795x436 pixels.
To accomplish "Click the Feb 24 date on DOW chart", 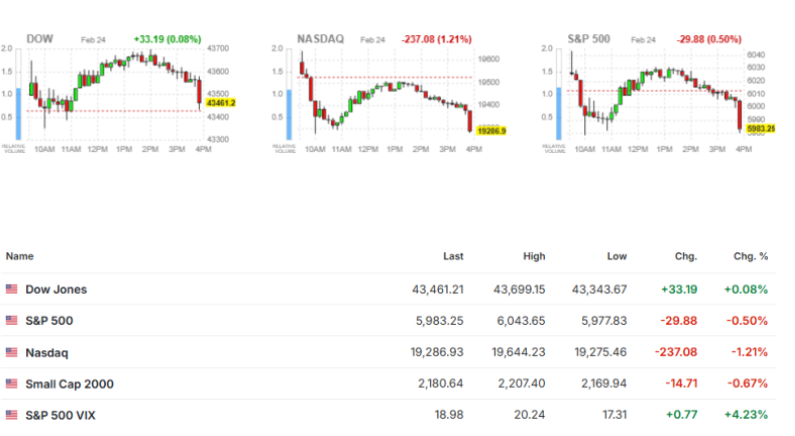I will click(93, 40).
